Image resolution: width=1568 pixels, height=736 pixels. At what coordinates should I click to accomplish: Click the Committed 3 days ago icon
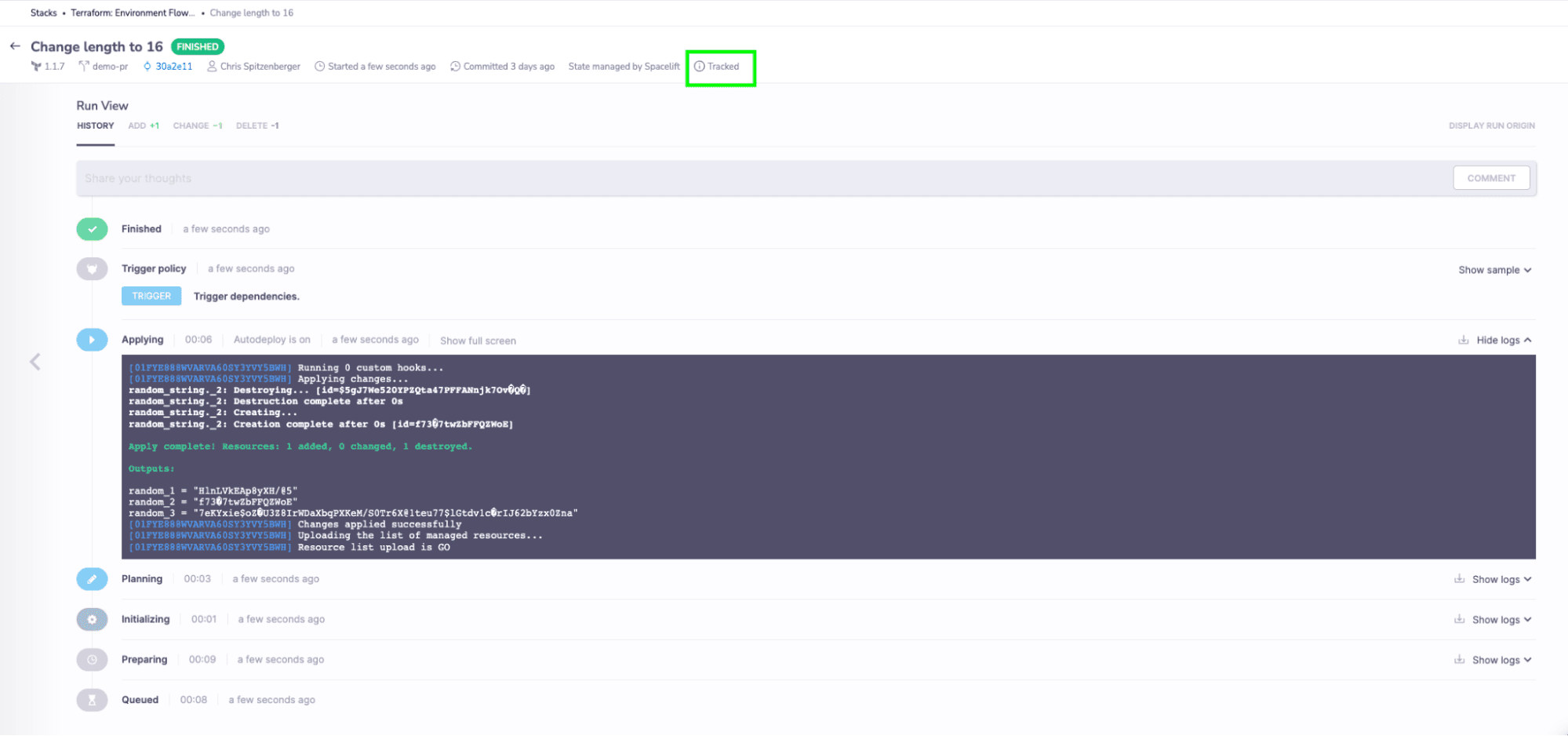[x=455, y=67]
